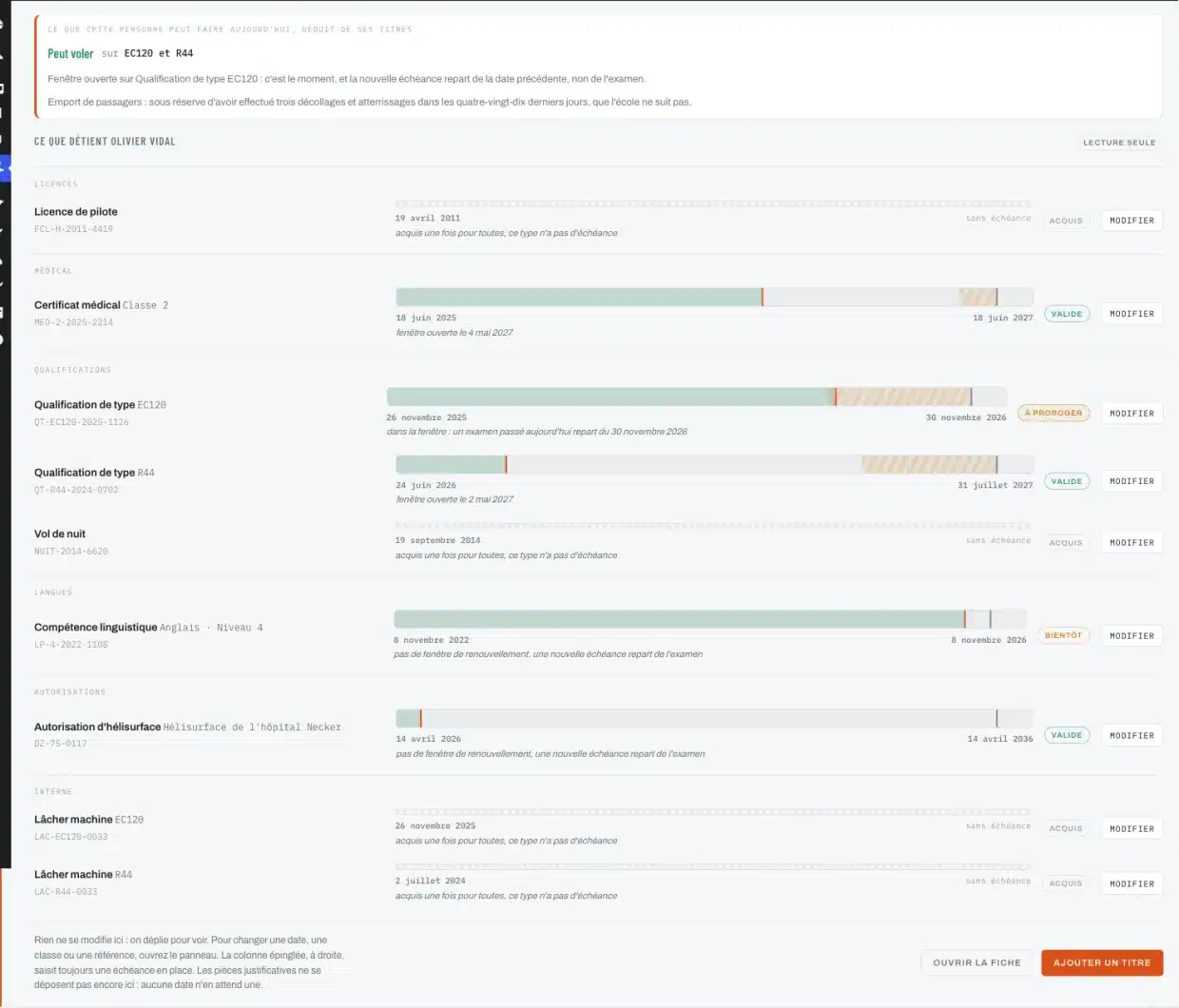This screenshot has height=1008, width=1179.
Task: Click Modifier for Lâcher machine R44
Action: (x=1131, y=884)
